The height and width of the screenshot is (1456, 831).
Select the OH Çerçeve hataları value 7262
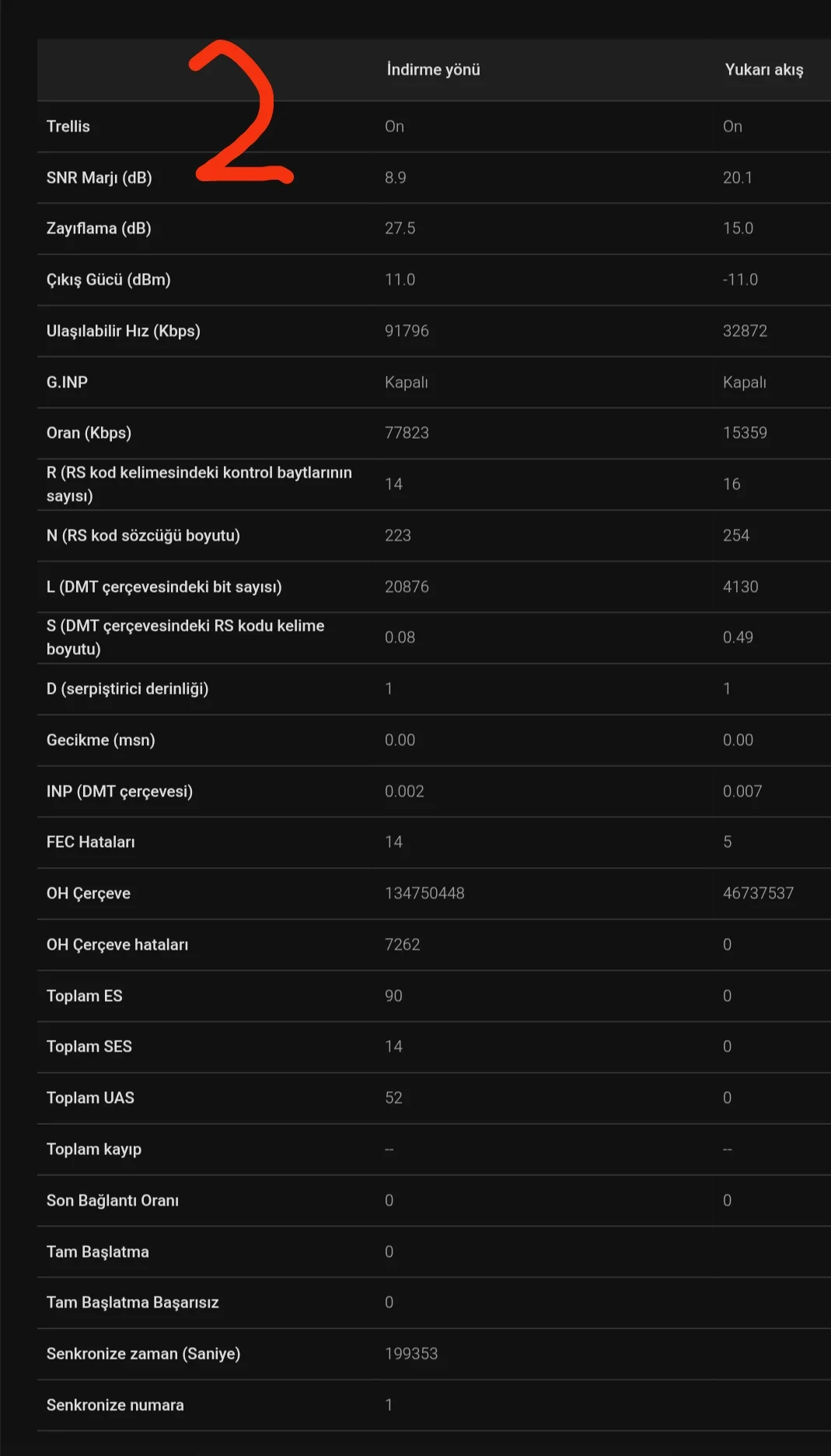pos(402,945)
